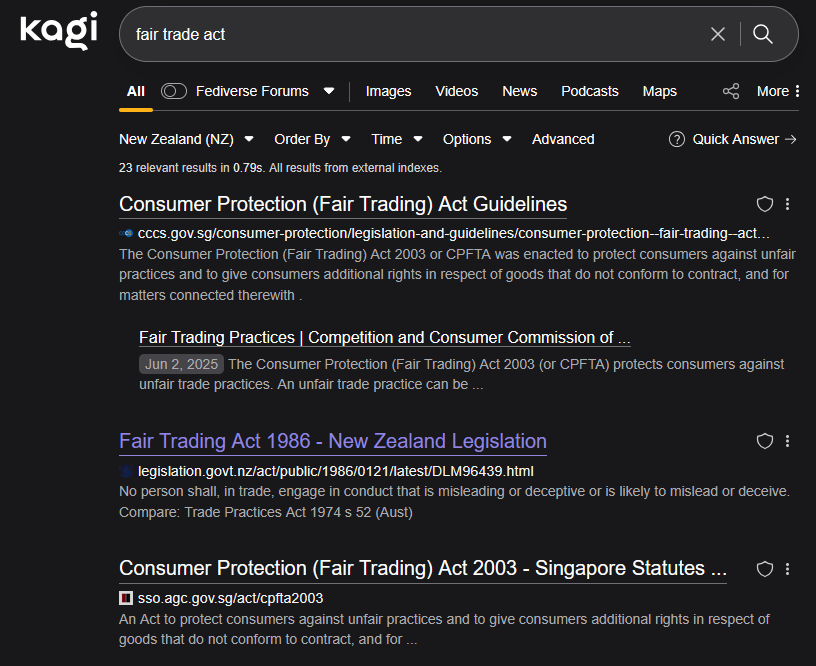
Task: Click the Kagi logo
Action: pyautogui.click(x=59, y=31)
